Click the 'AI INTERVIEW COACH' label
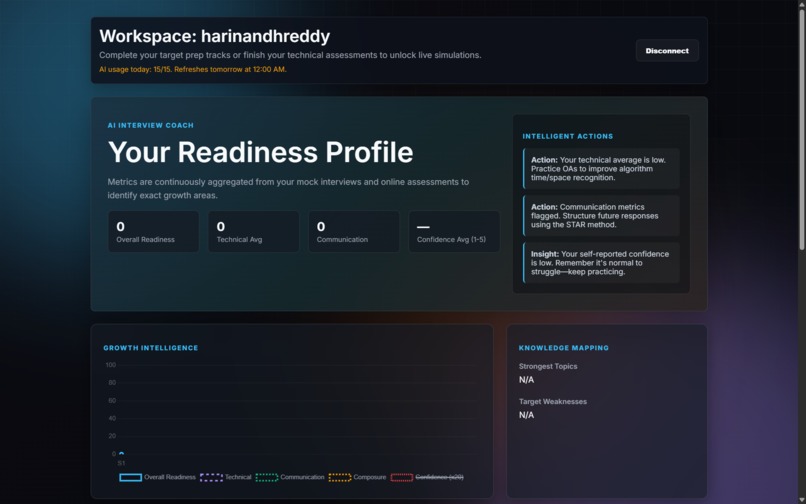 pyautogui.click(x=151, y=125)
